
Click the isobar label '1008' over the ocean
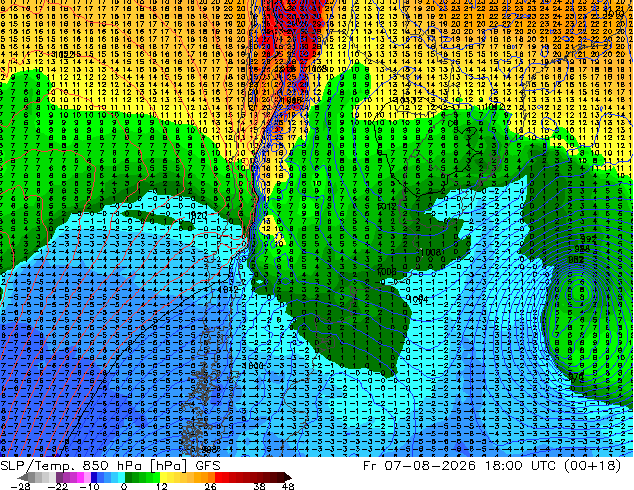[431, 252]
